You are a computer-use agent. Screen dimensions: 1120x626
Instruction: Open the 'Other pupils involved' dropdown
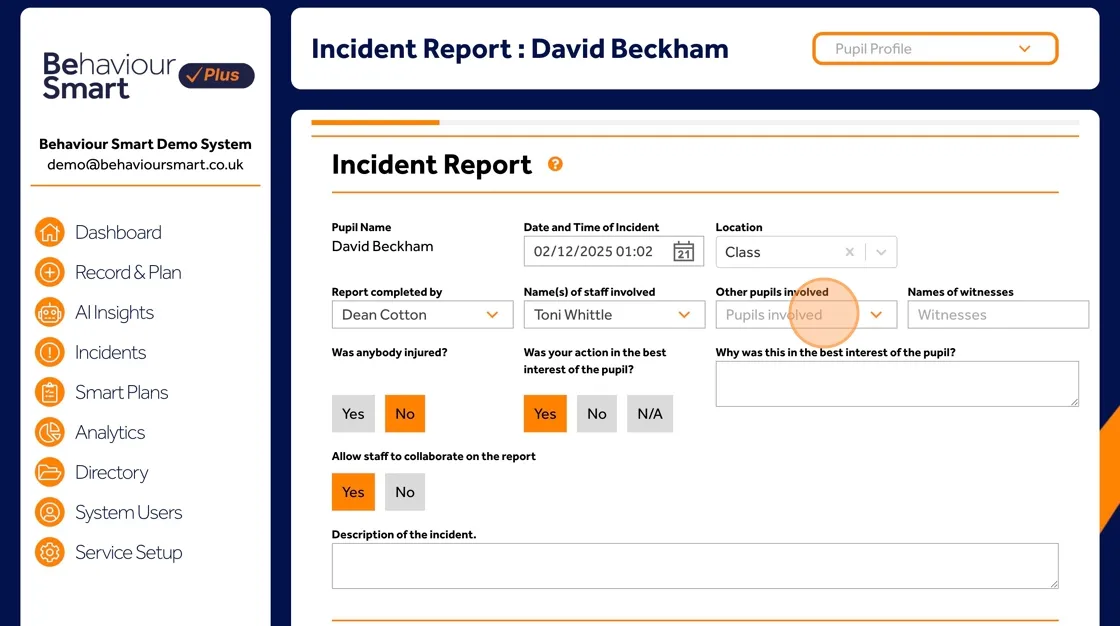[x=877, y=314]
